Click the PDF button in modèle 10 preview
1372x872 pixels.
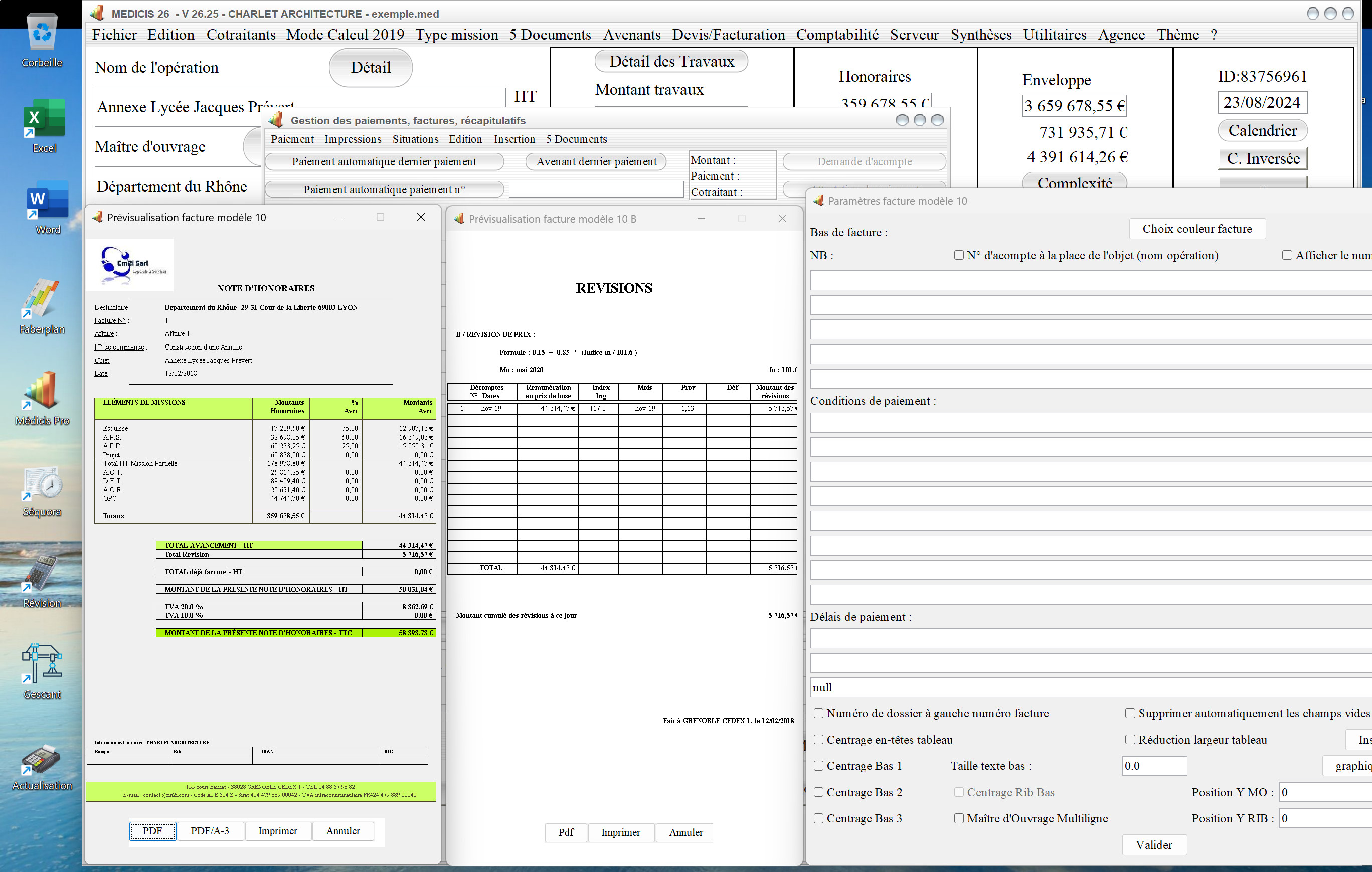click(152, 831)
